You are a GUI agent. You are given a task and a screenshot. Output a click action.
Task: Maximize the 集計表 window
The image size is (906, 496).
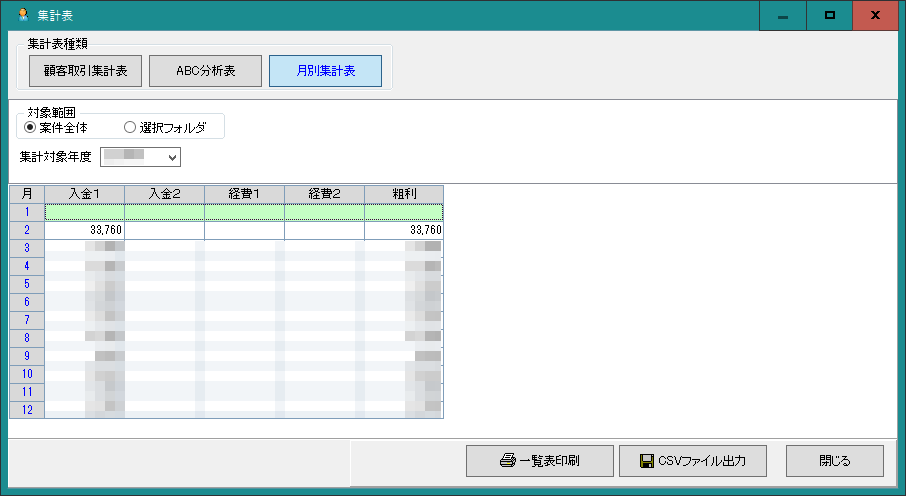tap(829, 16)
